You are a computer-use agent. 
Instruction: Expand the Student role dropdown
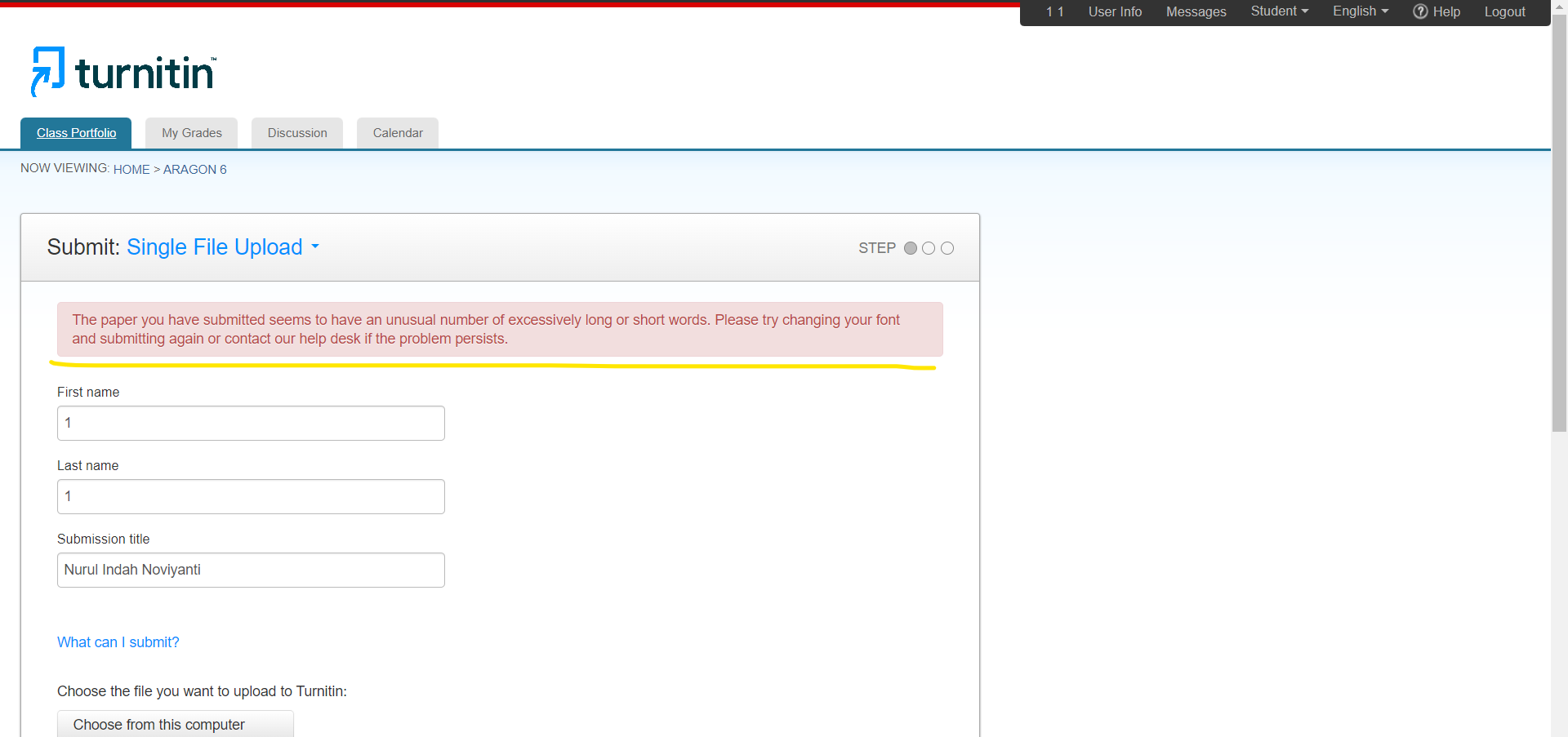(x=1280, y=11)
